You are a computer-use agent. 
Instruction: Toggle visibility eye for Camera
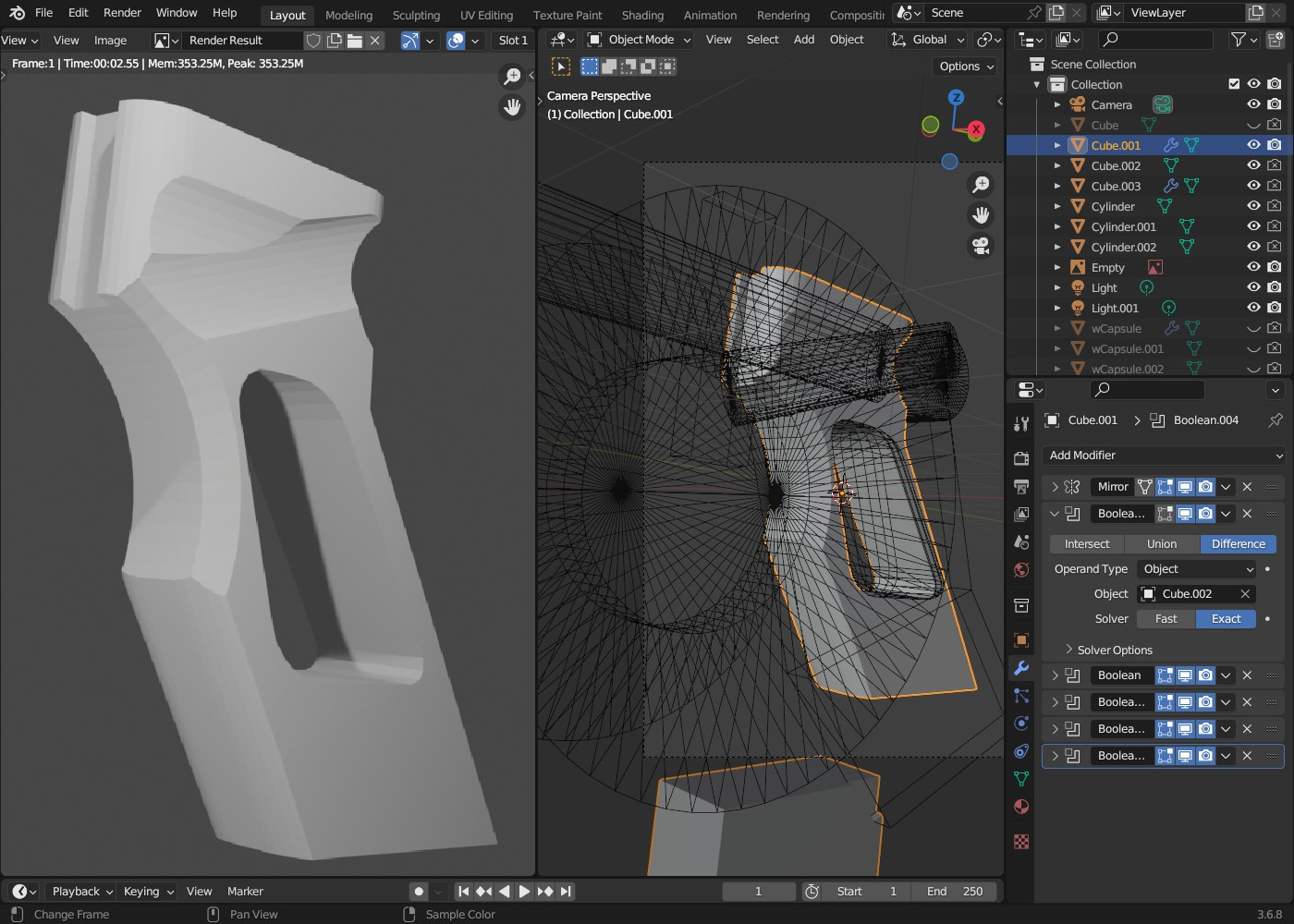point(1253,104)
